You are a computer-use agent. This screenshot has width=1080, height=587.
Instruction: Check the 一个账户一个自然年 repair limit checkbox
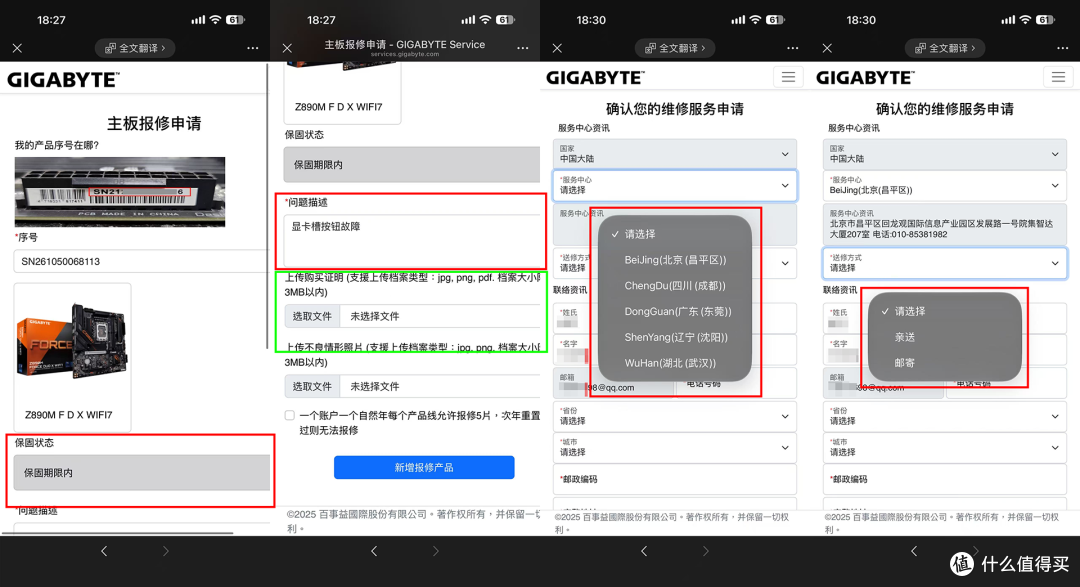290,415
